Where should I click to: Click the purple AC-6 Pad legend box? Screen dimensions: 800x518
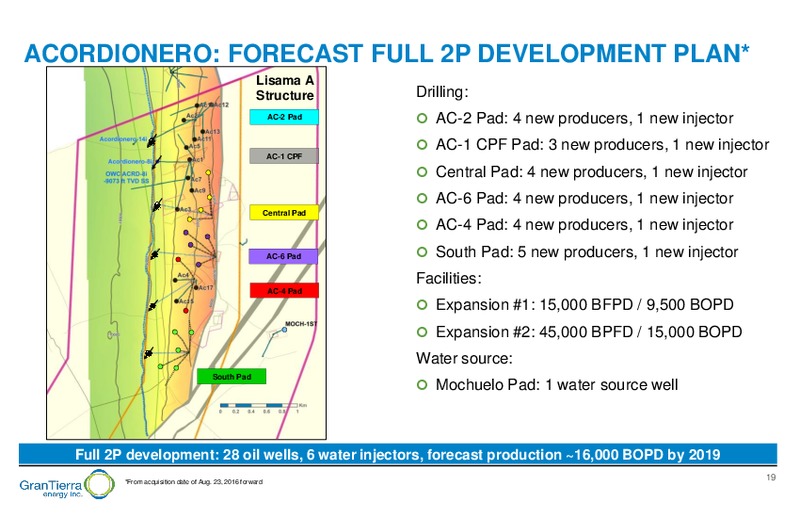283,256
